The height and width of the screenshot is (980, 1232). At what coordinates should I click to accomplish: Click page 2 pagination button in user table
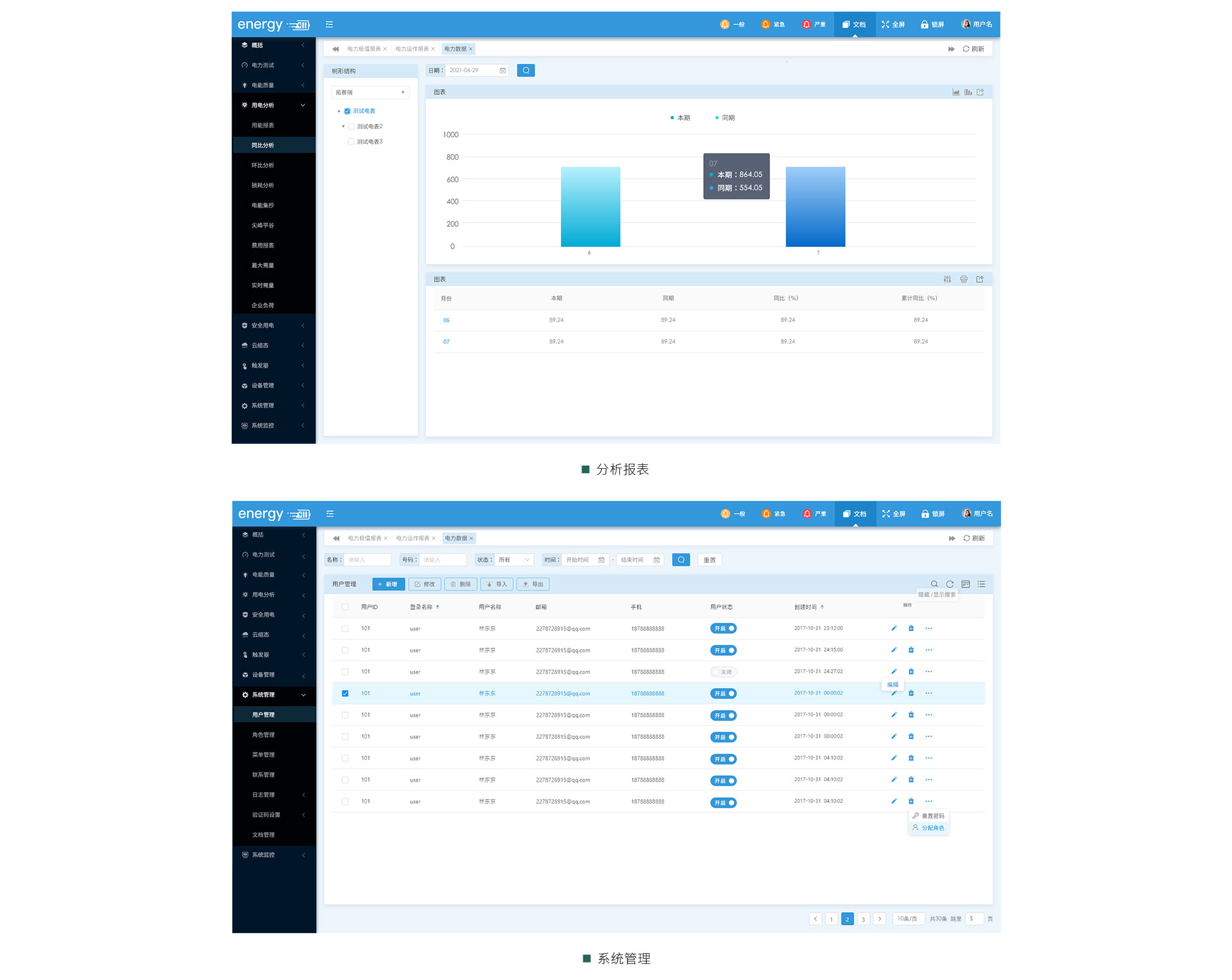tap(848, 919)
